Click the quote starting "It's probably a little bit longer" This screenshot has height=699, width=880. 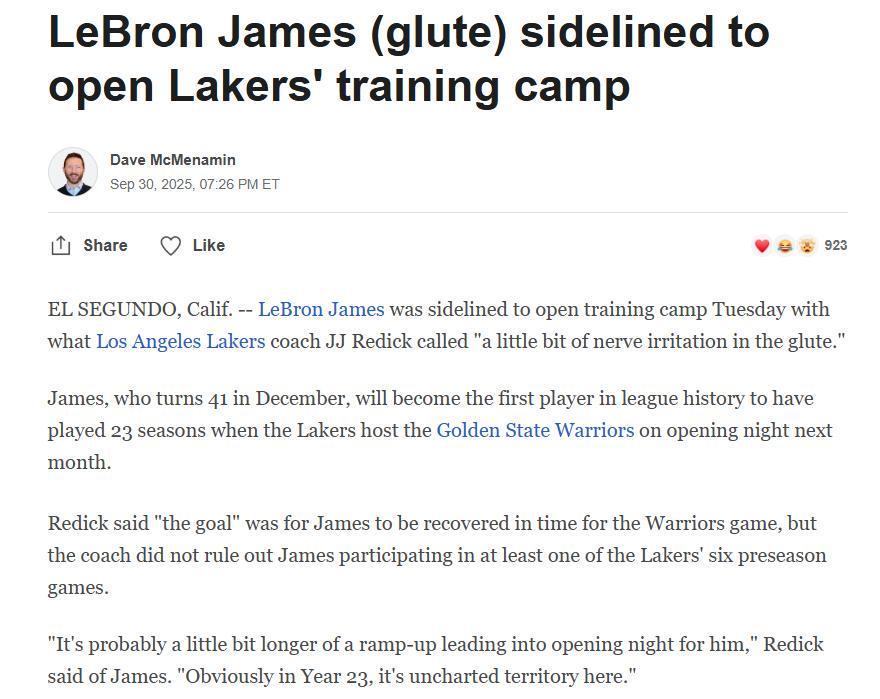coord(400,644)
